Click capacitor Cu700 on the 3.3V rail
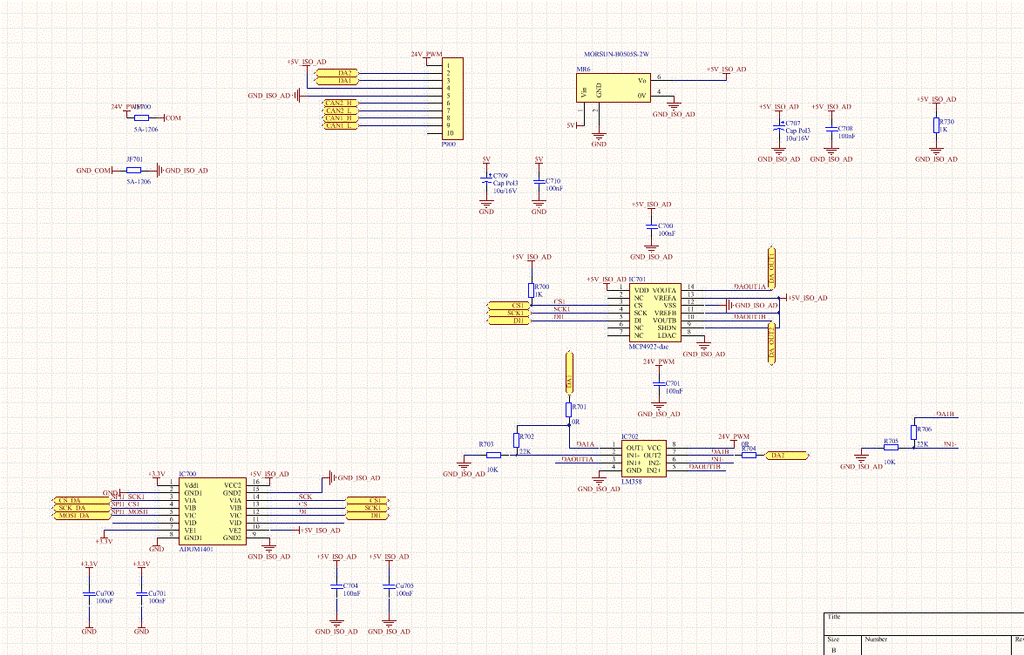The height and width of the screenshot is (655, 1024). (x=89, y=598)
